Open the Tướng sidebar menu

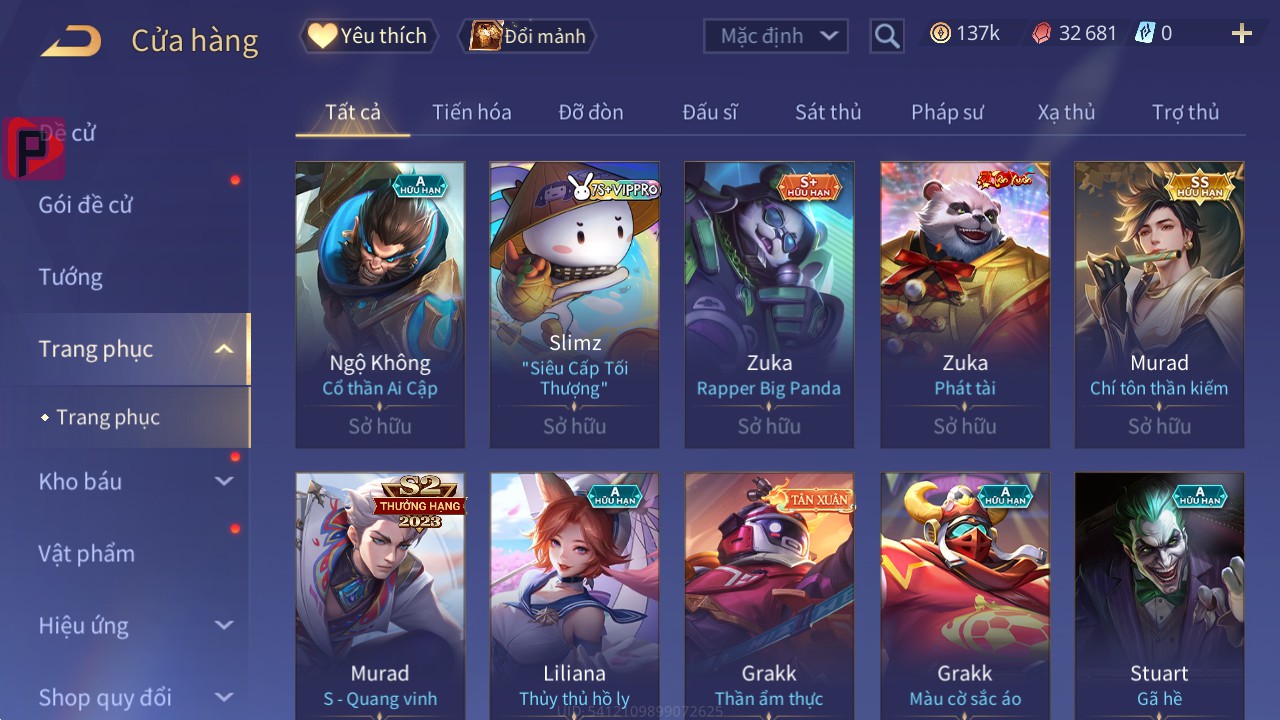tap(71, 277)
